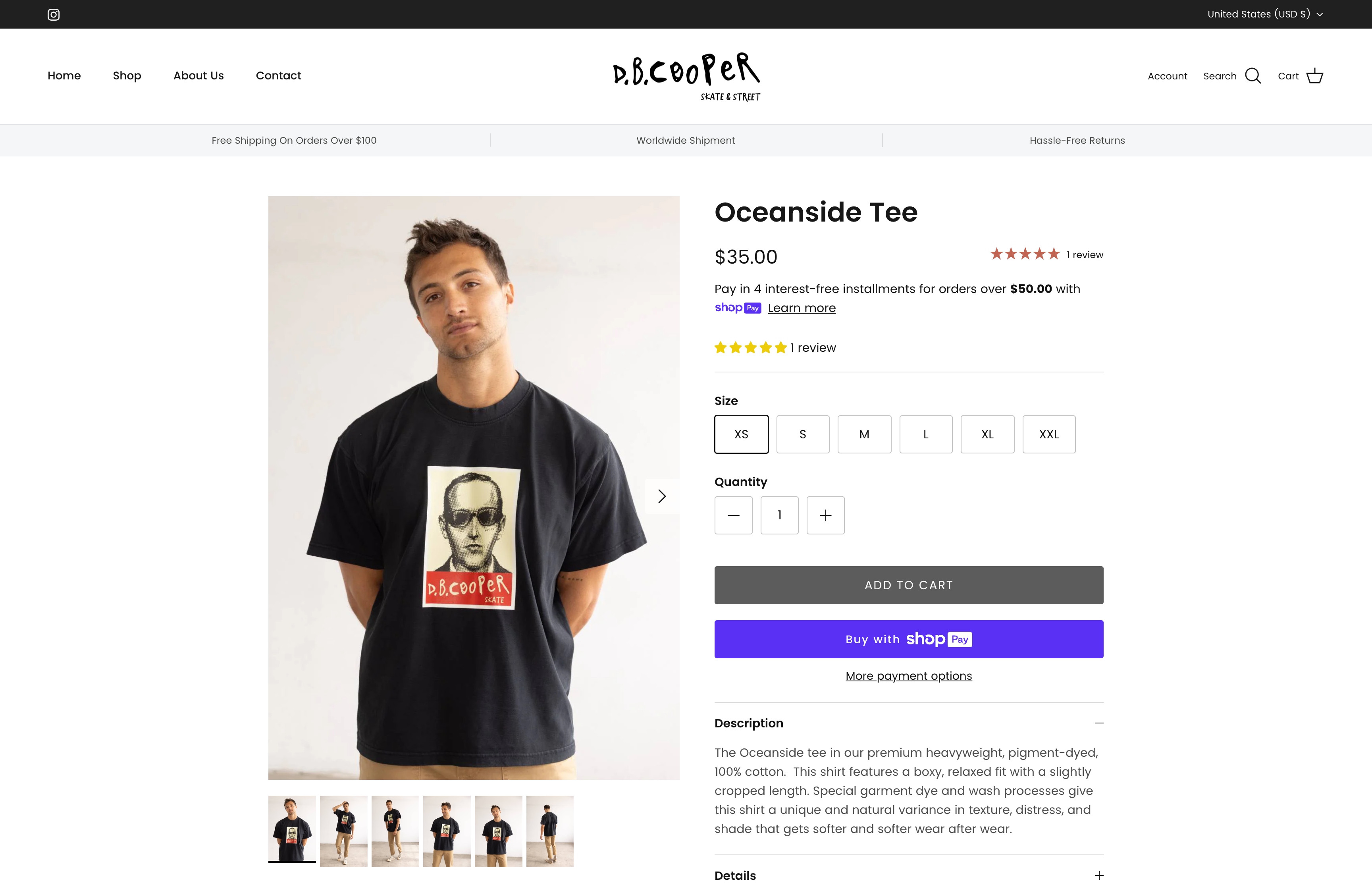1372x887 pixels.
Task: Select size M
Action: click(x=864, y=434)
